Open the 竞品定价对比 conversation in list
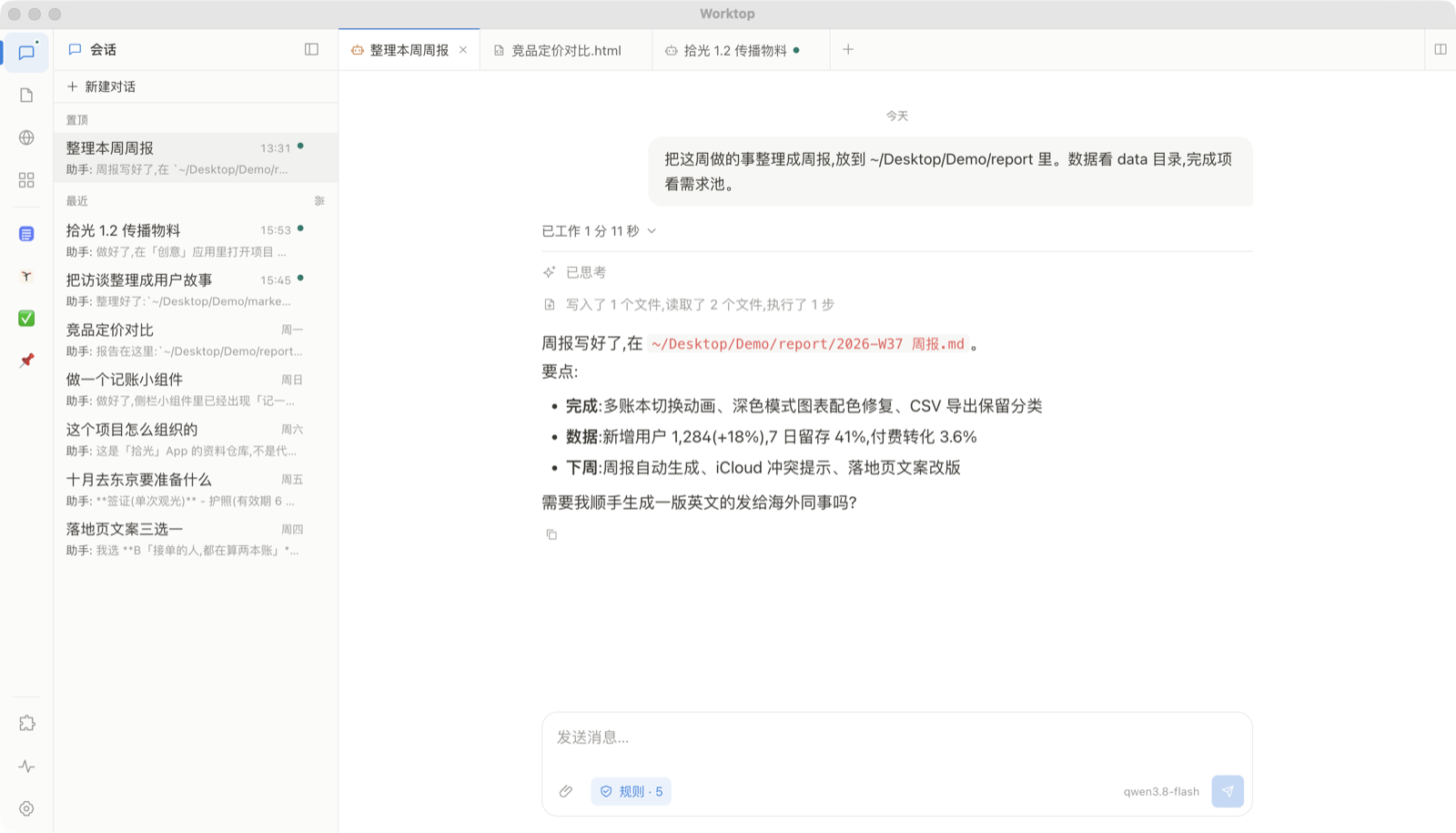The height and width of the screenshot is (833, 1456). pos(196,340)
